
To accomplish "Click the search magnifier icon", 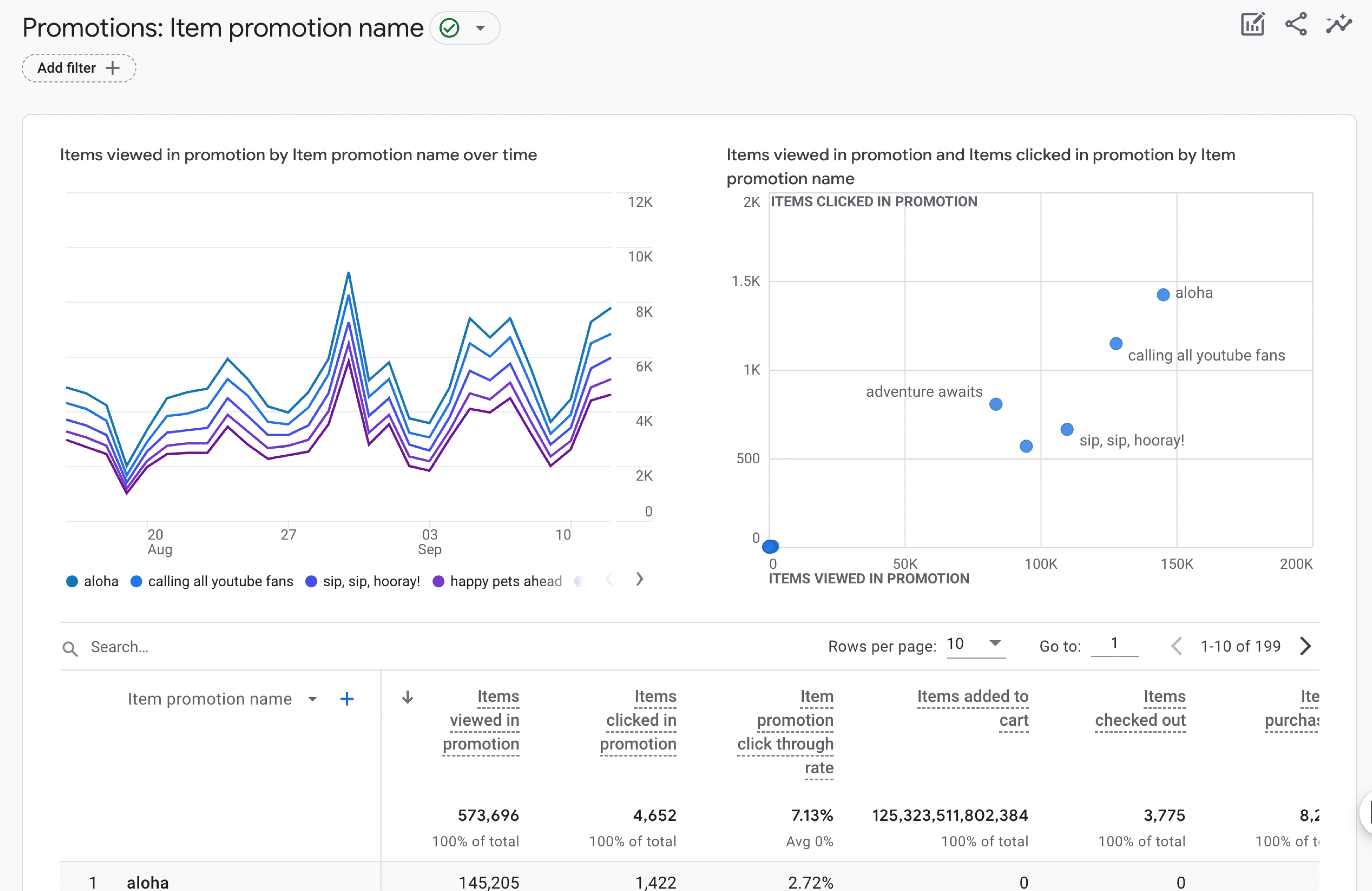I will pos(70,648).
